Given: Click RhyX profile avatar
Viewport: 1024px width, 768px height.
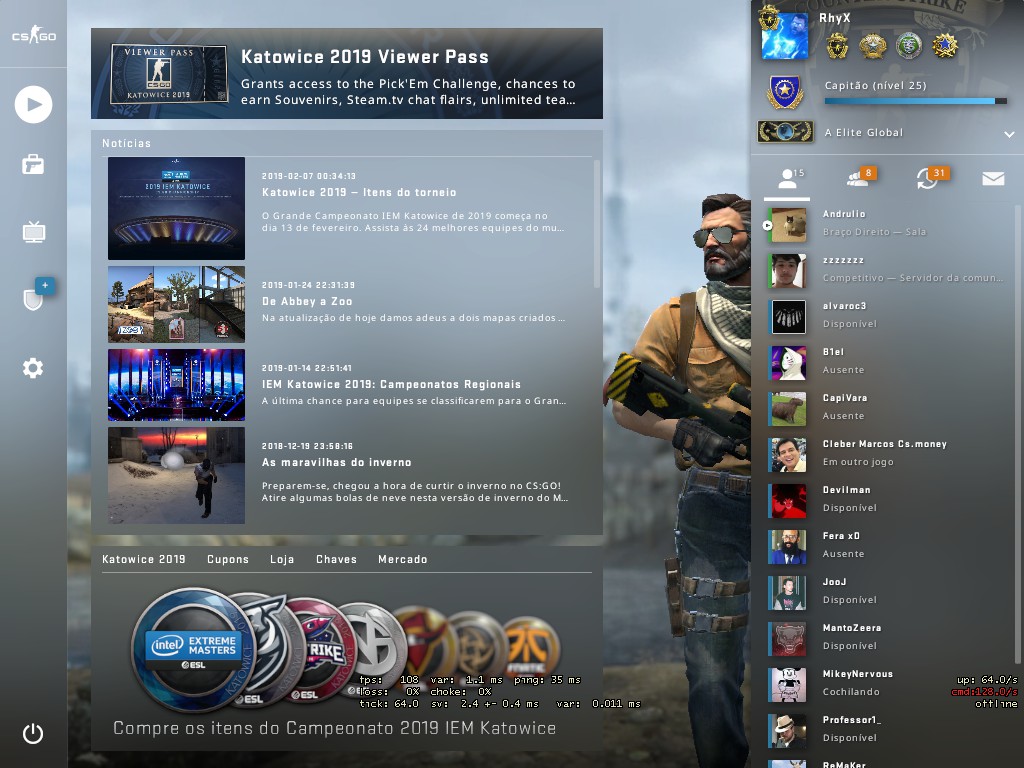Looking at the screenshot, I should (x=785, y=36).
